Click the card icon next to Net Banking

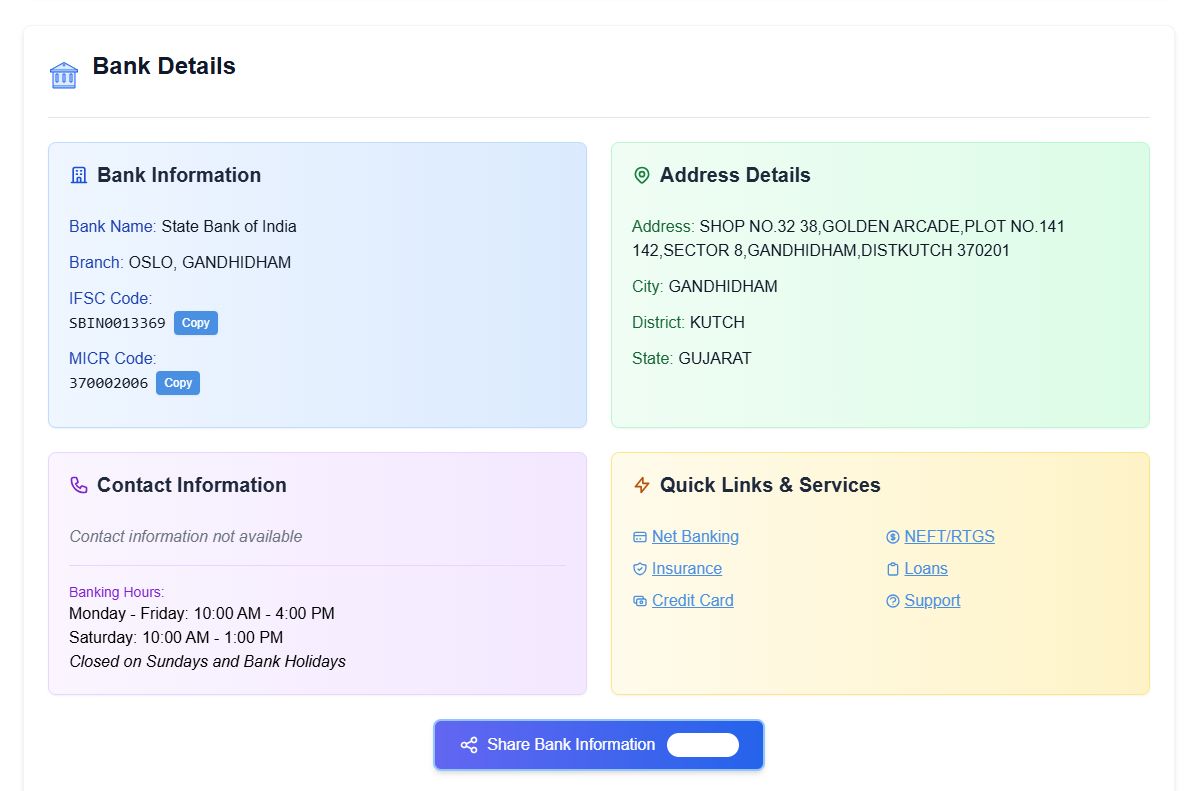640,537
